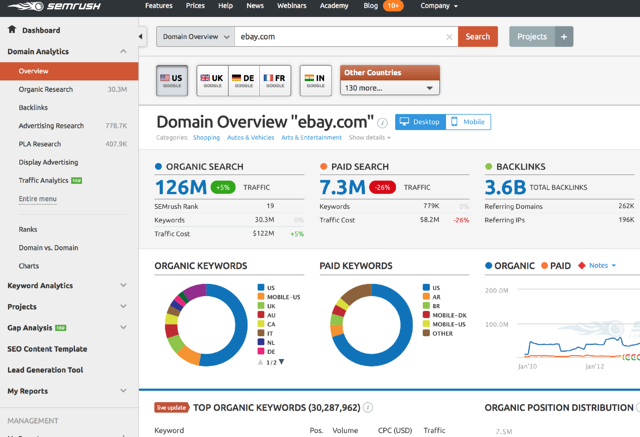This screenshot has width=640, height=437.
Task: Select the UK Google database
Action: point(212,80)
